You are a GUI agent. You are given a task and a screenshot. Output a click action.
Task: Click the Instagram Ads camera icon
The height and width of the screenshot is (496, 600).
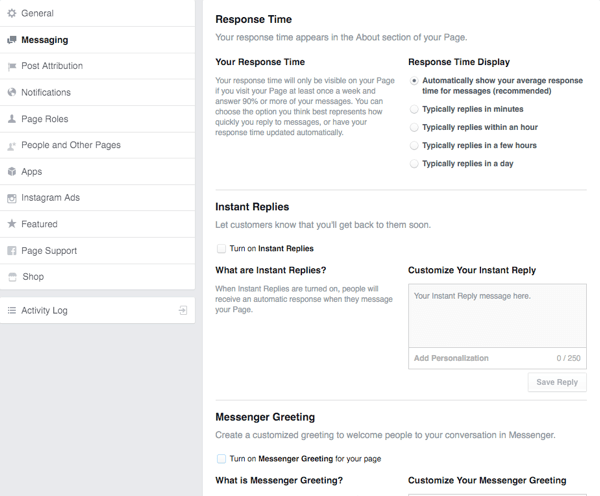[12, 198]
